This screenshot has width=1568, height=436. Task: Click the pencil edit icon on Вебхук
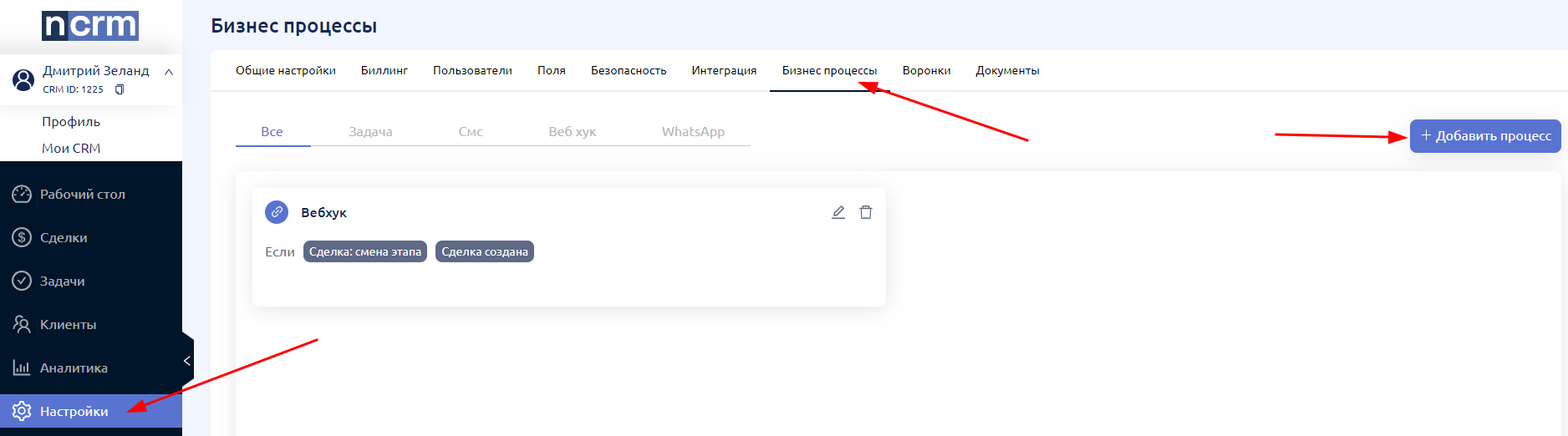[838, 212]
